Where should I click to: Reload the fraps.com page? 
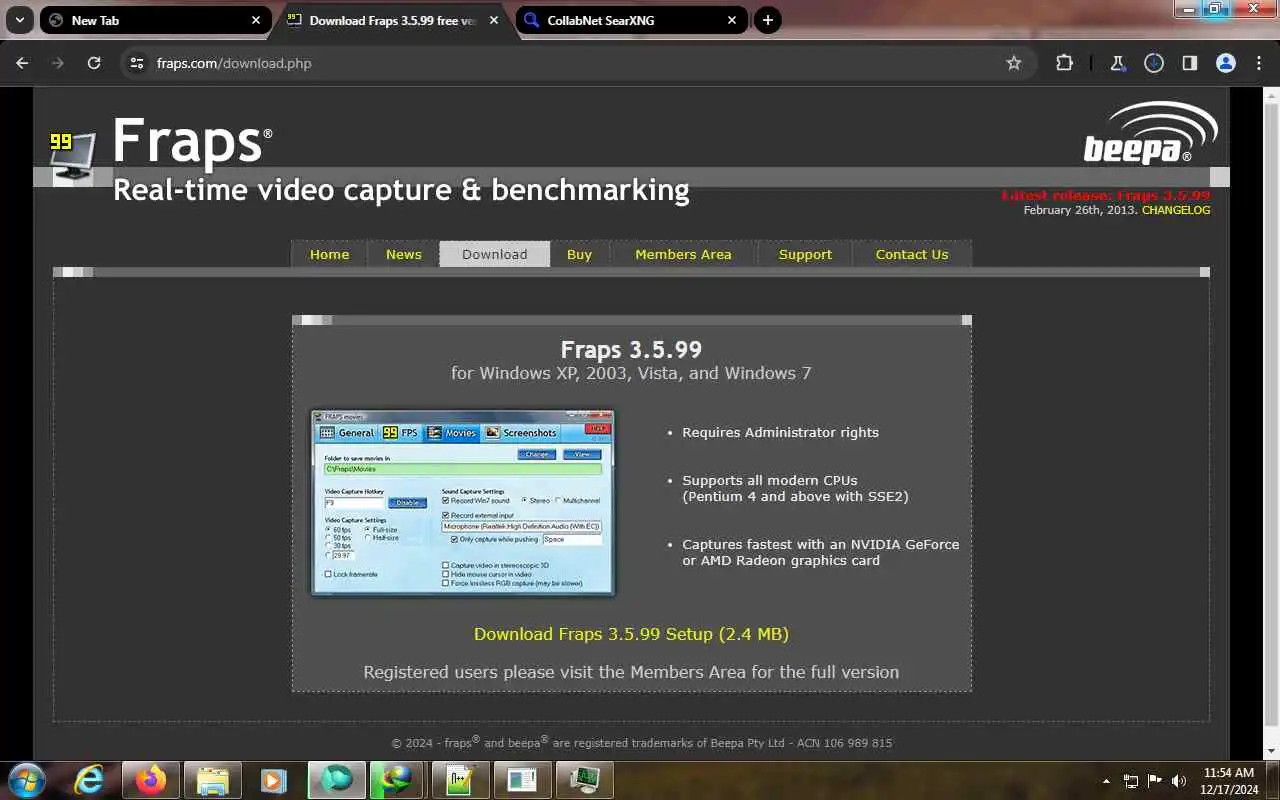click(94, 63)
